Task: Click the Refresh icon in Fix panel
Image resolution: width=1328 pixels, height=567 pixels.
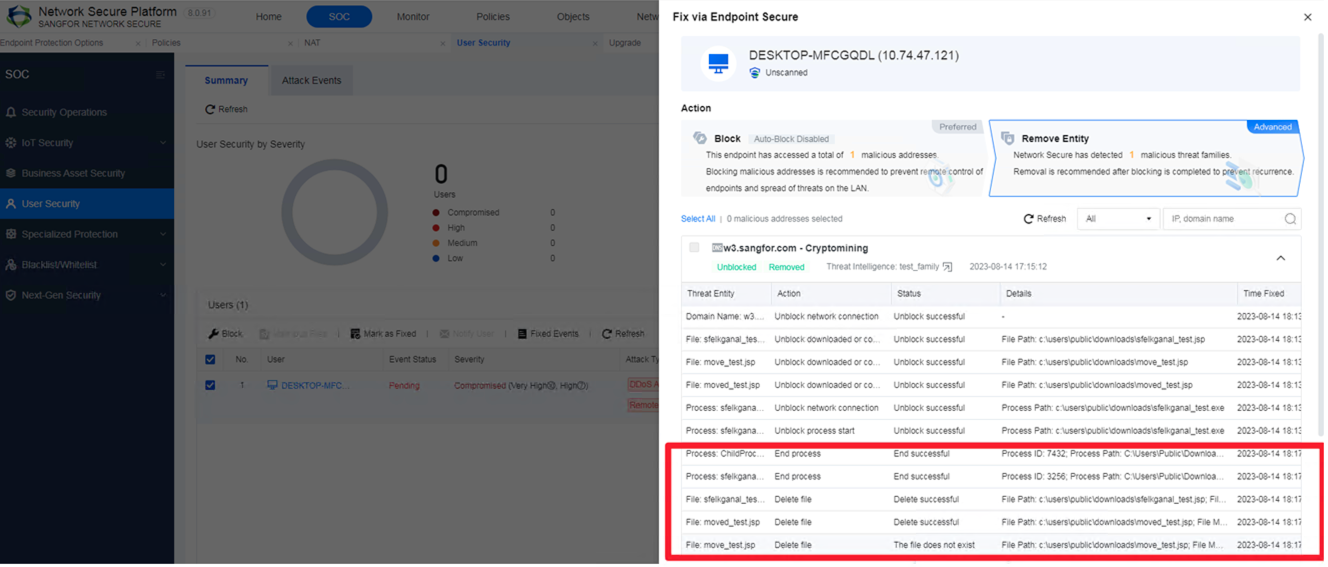Action: pos(1028,219)
